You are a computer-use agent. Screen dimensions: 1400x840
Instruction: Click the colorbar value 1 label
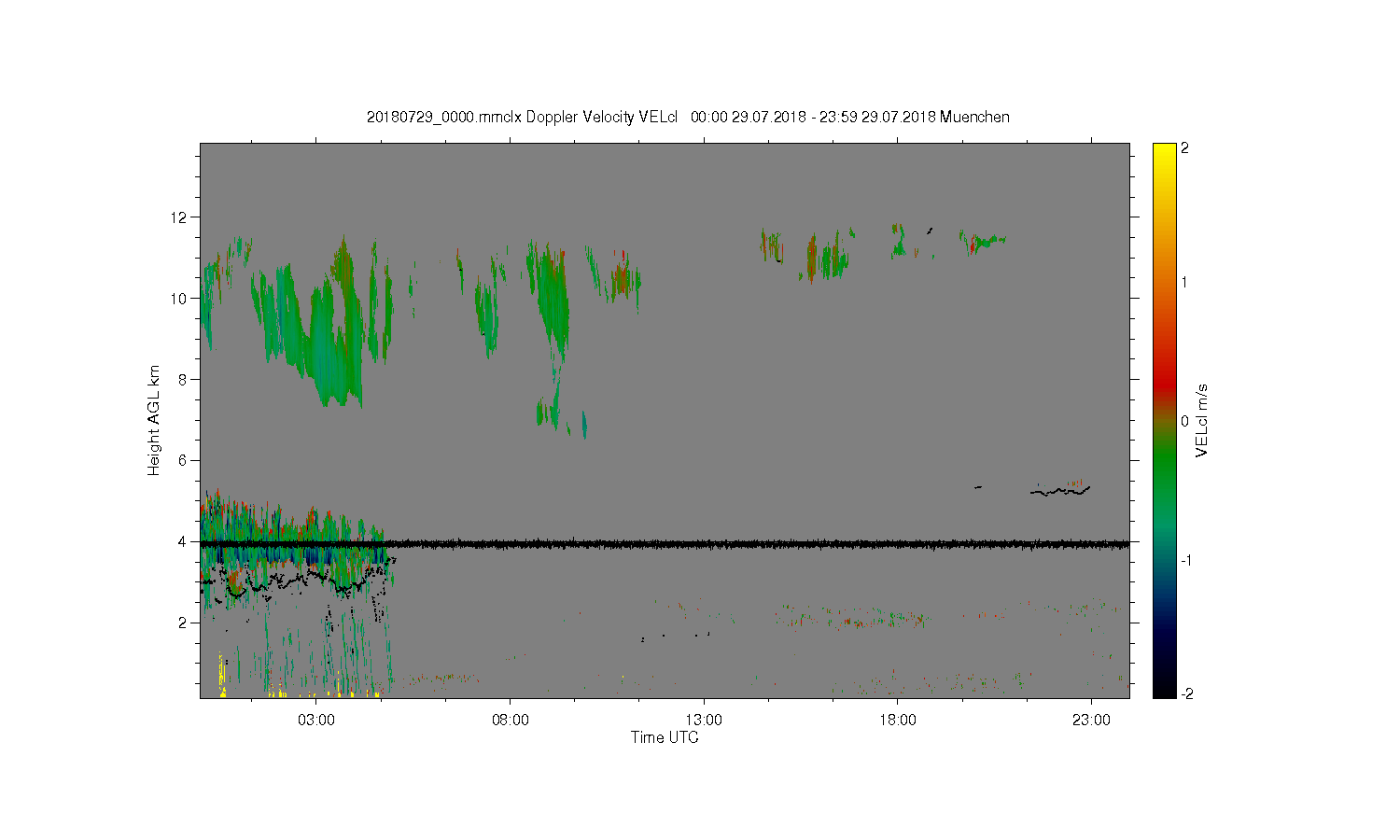click(x=1184, y=283)
